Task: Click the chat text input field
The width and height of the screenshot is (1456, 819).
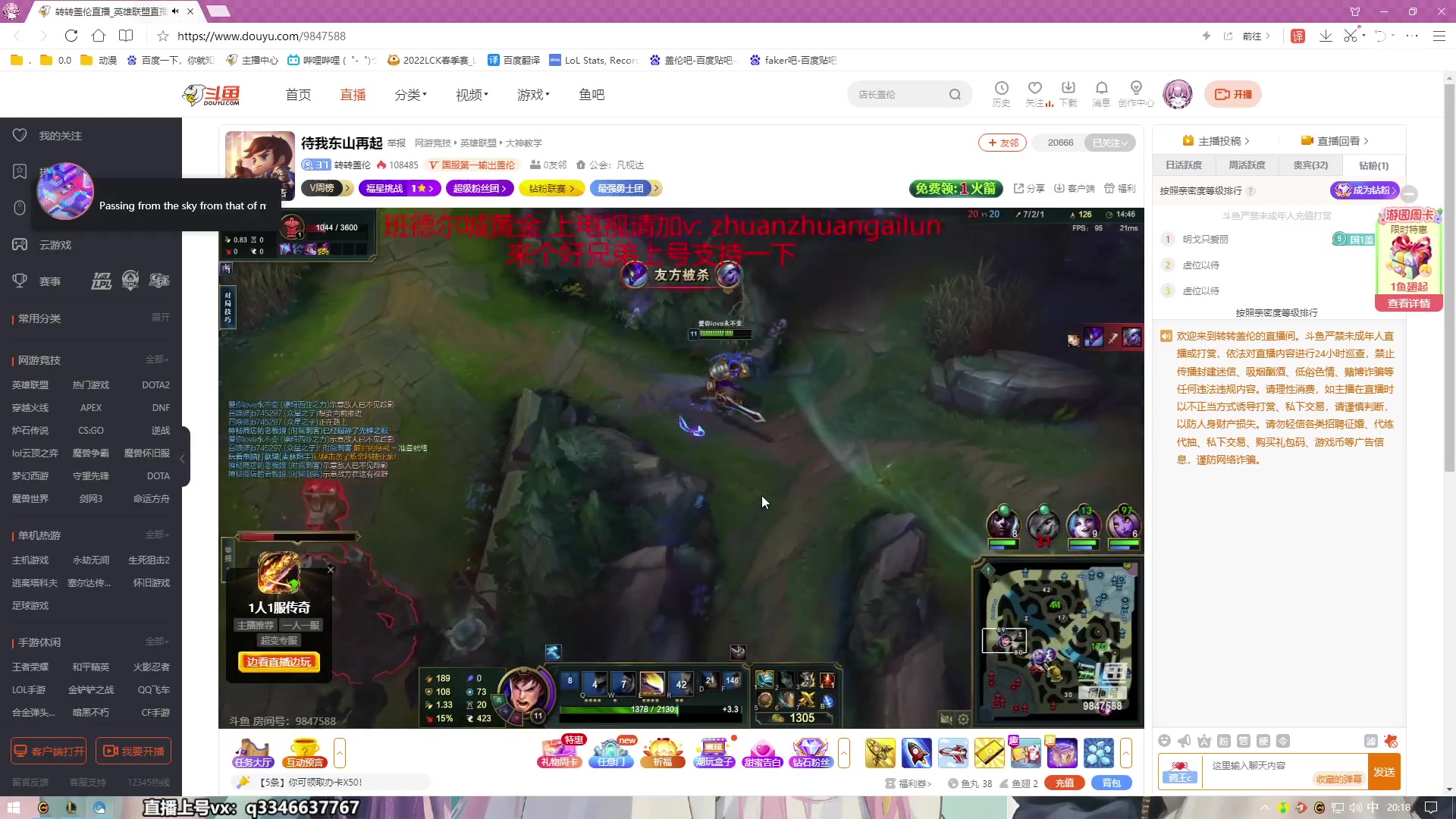Action: 1259,766
